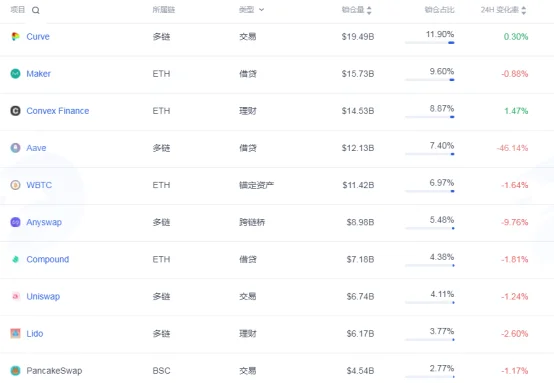554x383 pixels.
Task: Click the Aave project logo icon
Action: tap(15, 148)
